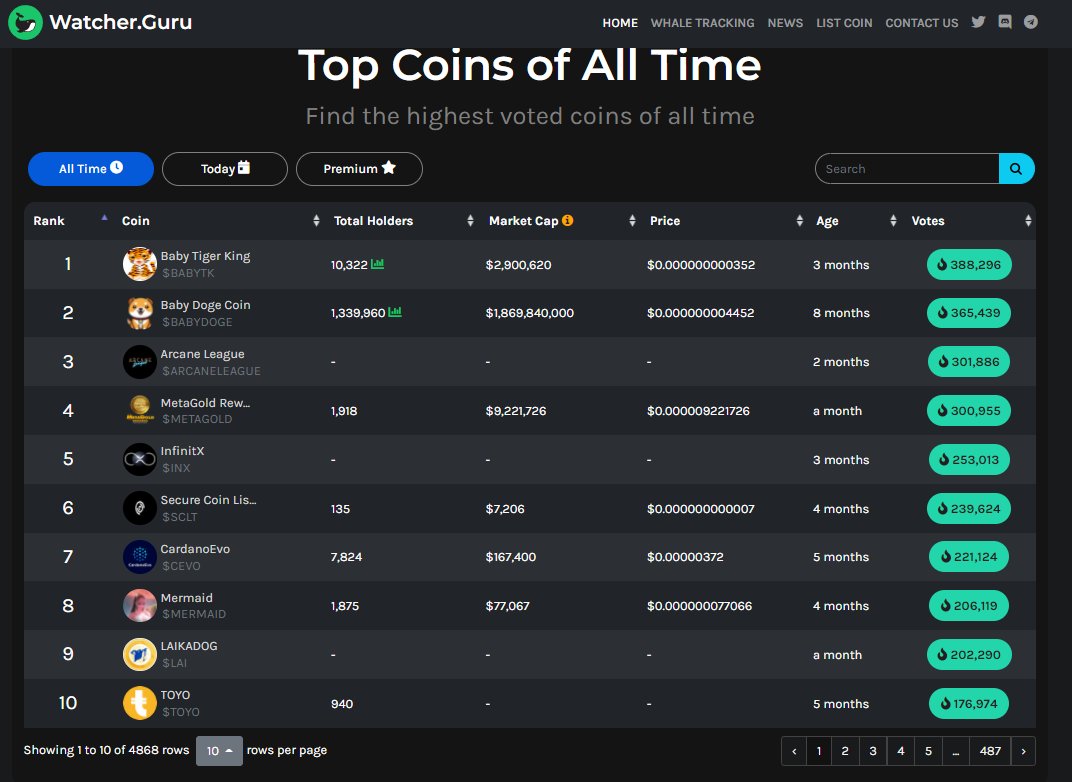Click the InfinitX coin logo
The width and height of the screenshot is (1072, 782).
click(139, 459)
